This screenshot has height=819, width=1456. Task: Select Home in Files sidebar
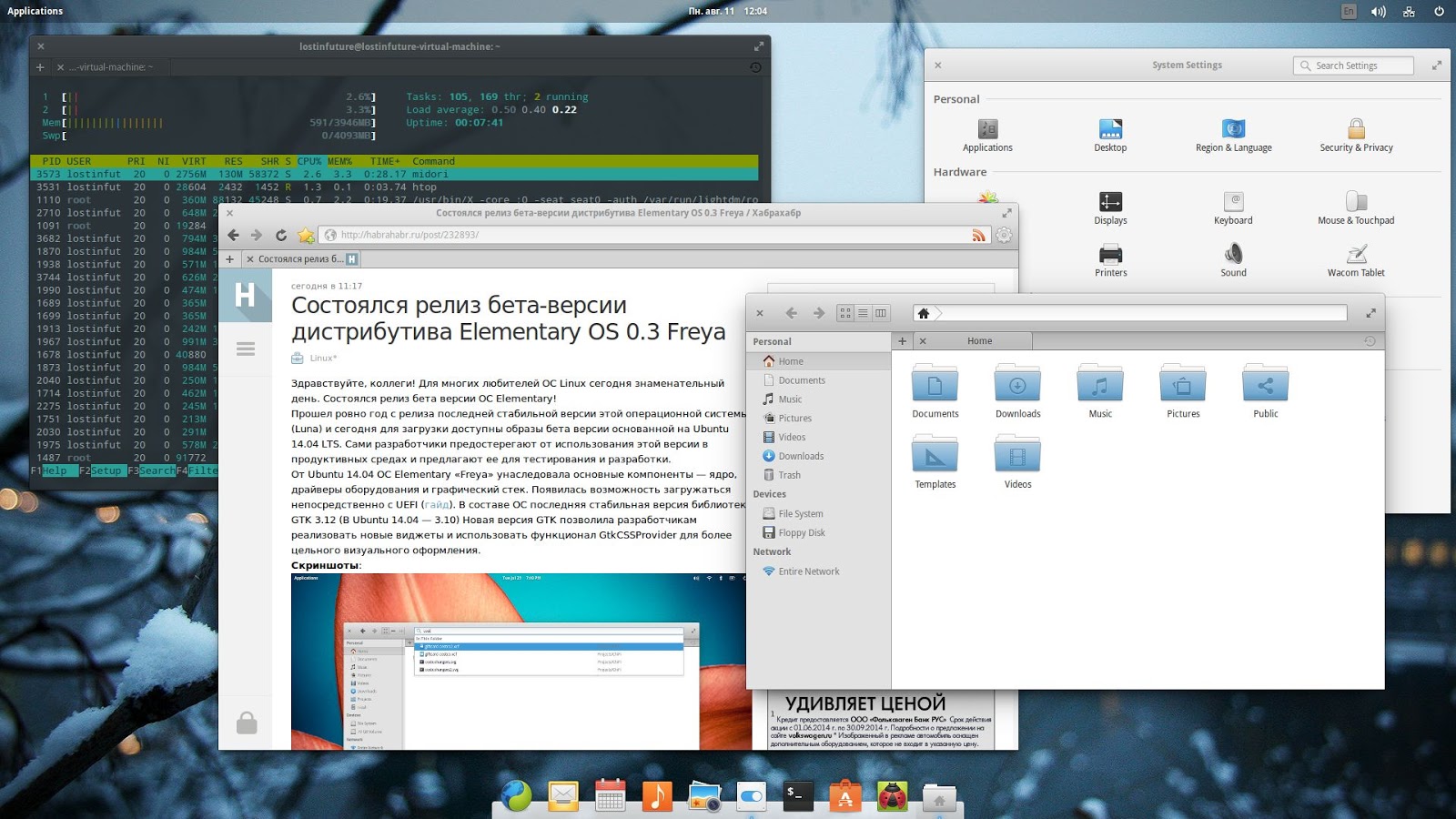(x=818, y=361)
